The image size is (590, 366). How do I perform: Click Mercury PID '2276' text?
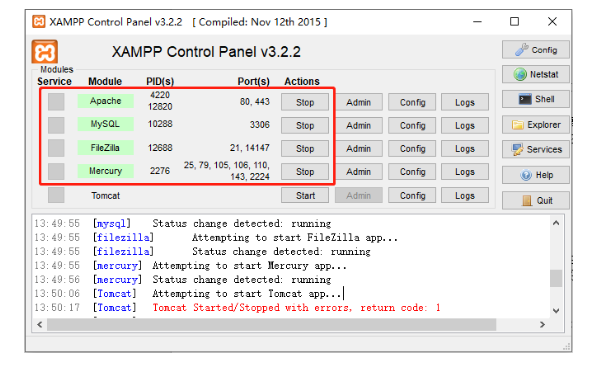pyautogui.click(x=160, y=171)
